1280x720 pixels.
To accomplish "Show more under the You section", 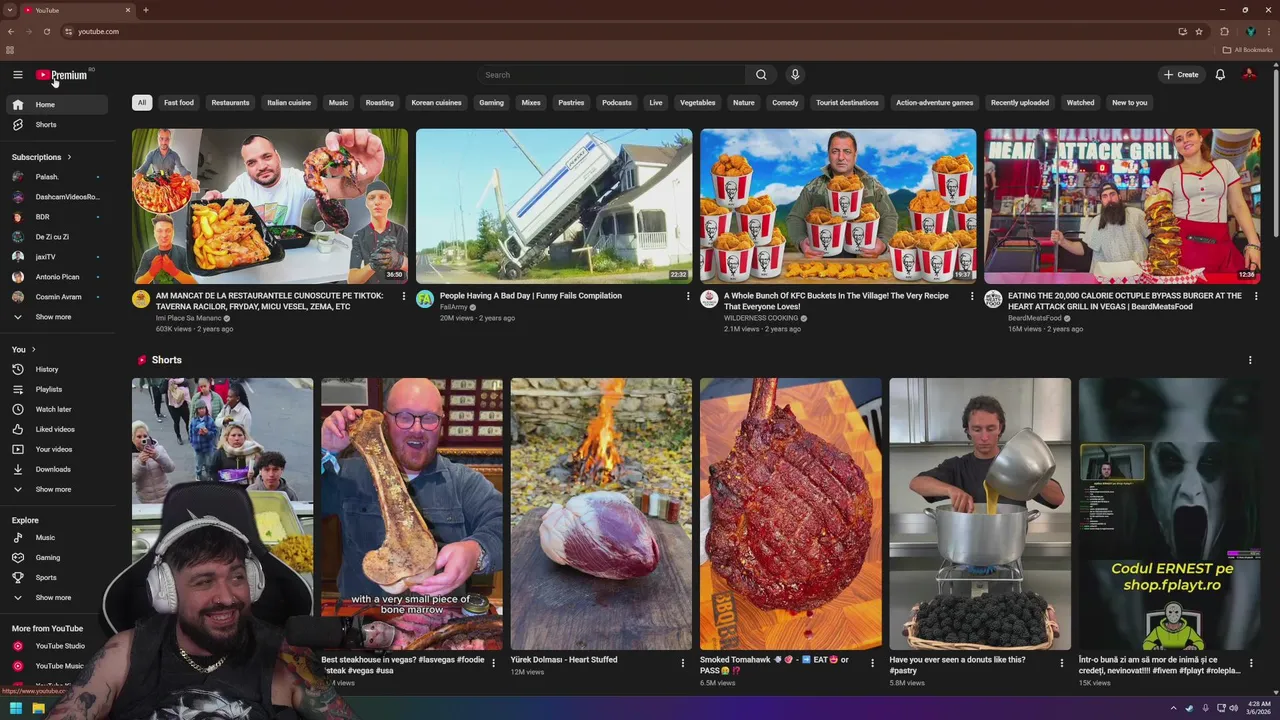I will 56,489.
